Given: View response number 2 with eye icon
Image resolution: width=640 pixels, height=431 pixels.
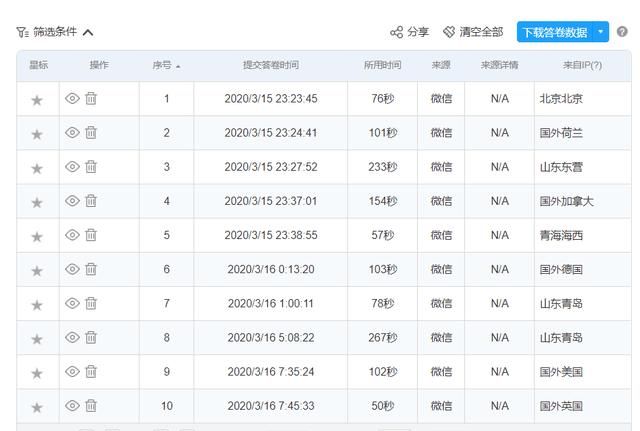Looking at the screenshot, I should (x=72, y=133).
